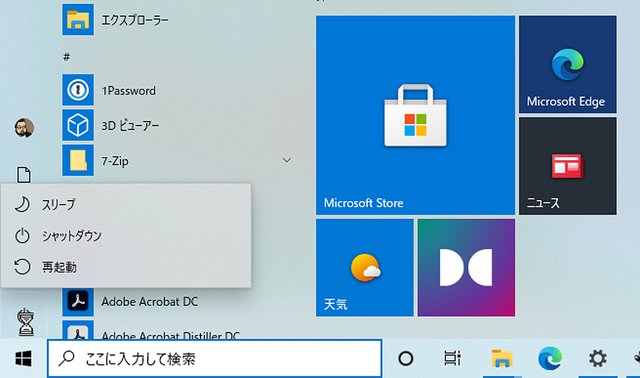640x378 pixels.
Task: Launch Microsoft Edge from taskbar
Action: [x=549, y=358]
